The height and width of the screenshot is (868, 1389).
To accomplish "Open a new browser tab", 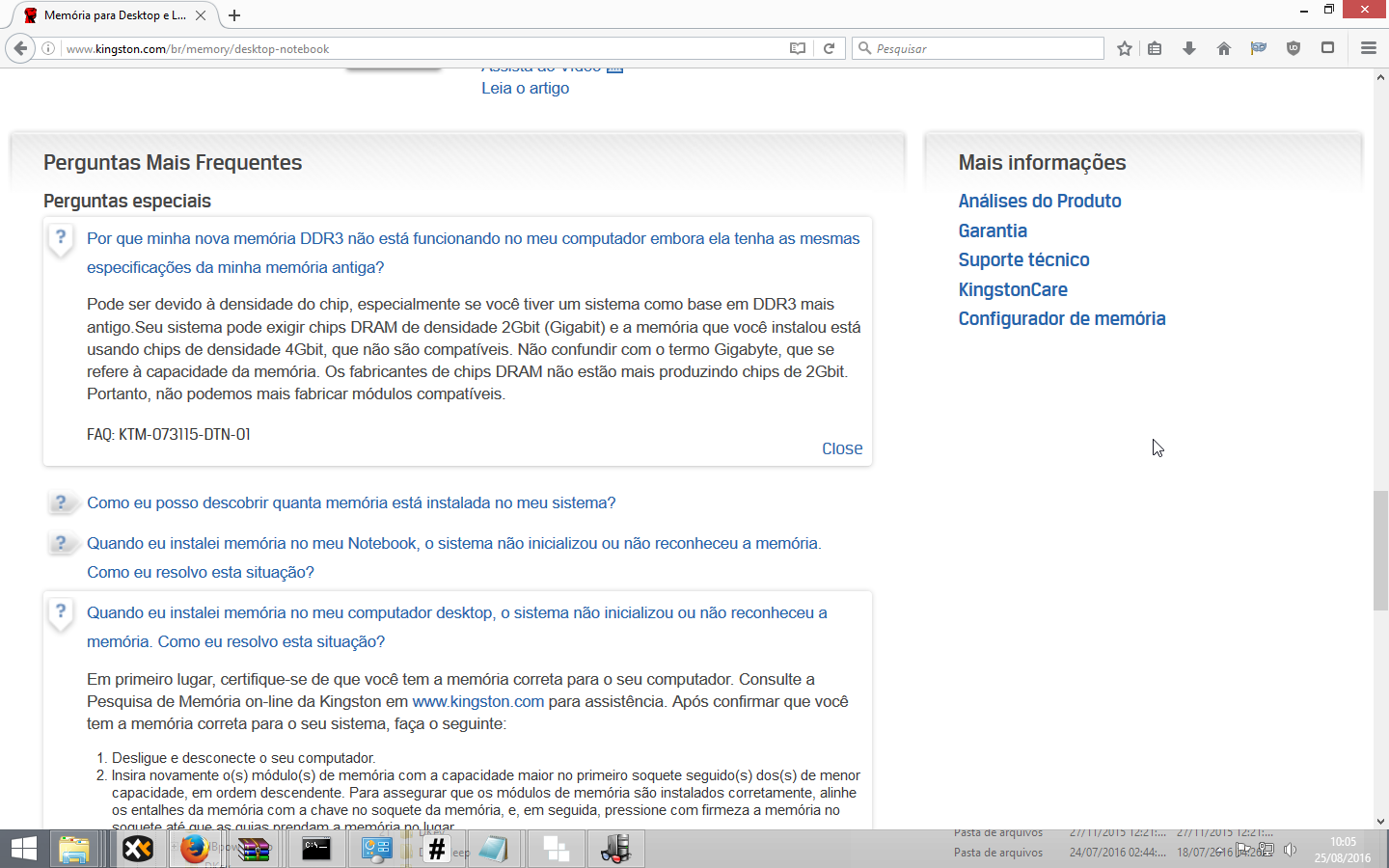I will [x=234, y=15].
